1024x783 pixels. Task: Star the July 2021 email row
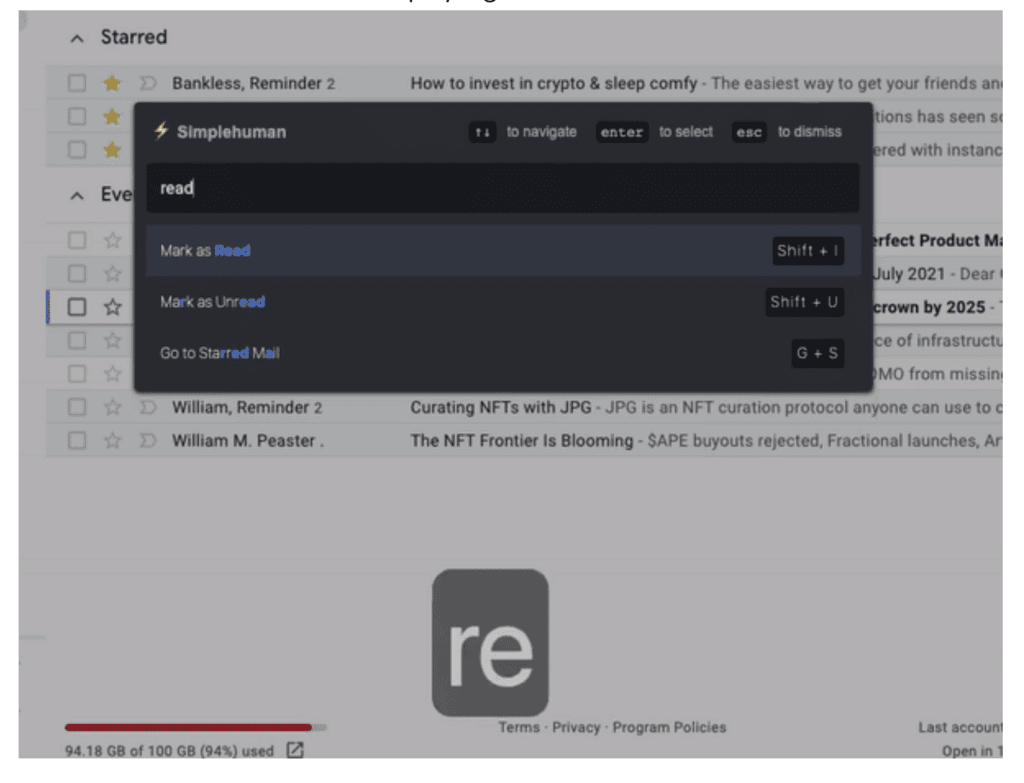click(112, 274)
